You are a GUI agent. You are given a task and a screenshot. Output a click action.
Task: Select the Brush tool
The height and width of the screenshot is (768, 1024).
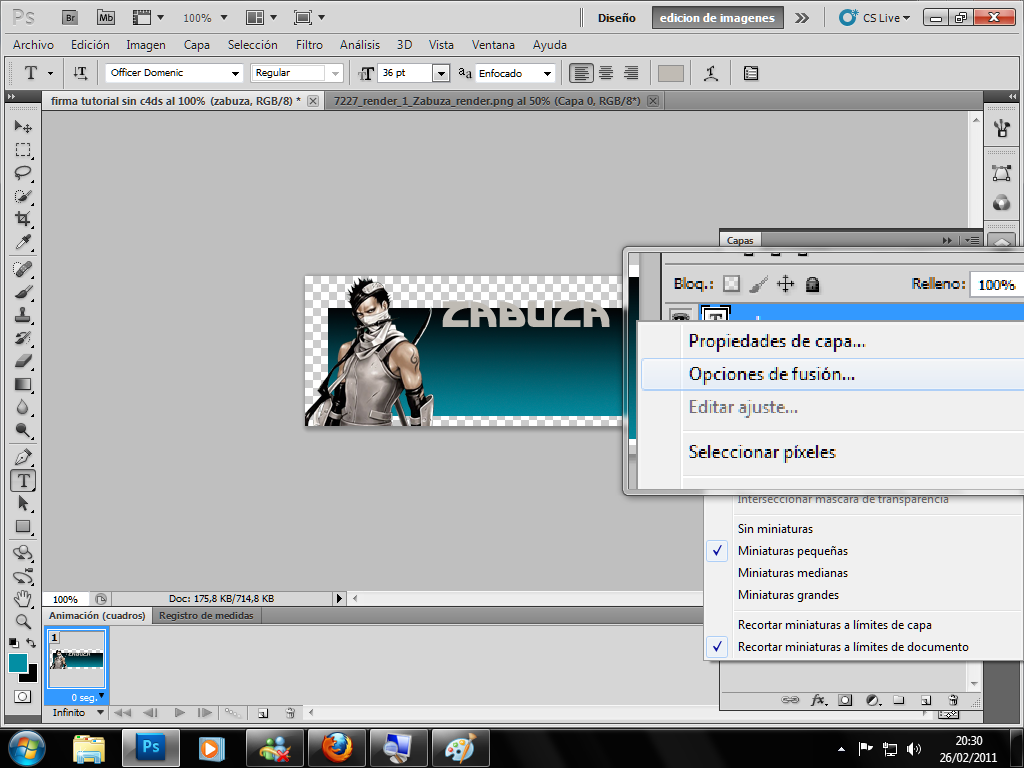pos(23,292)
